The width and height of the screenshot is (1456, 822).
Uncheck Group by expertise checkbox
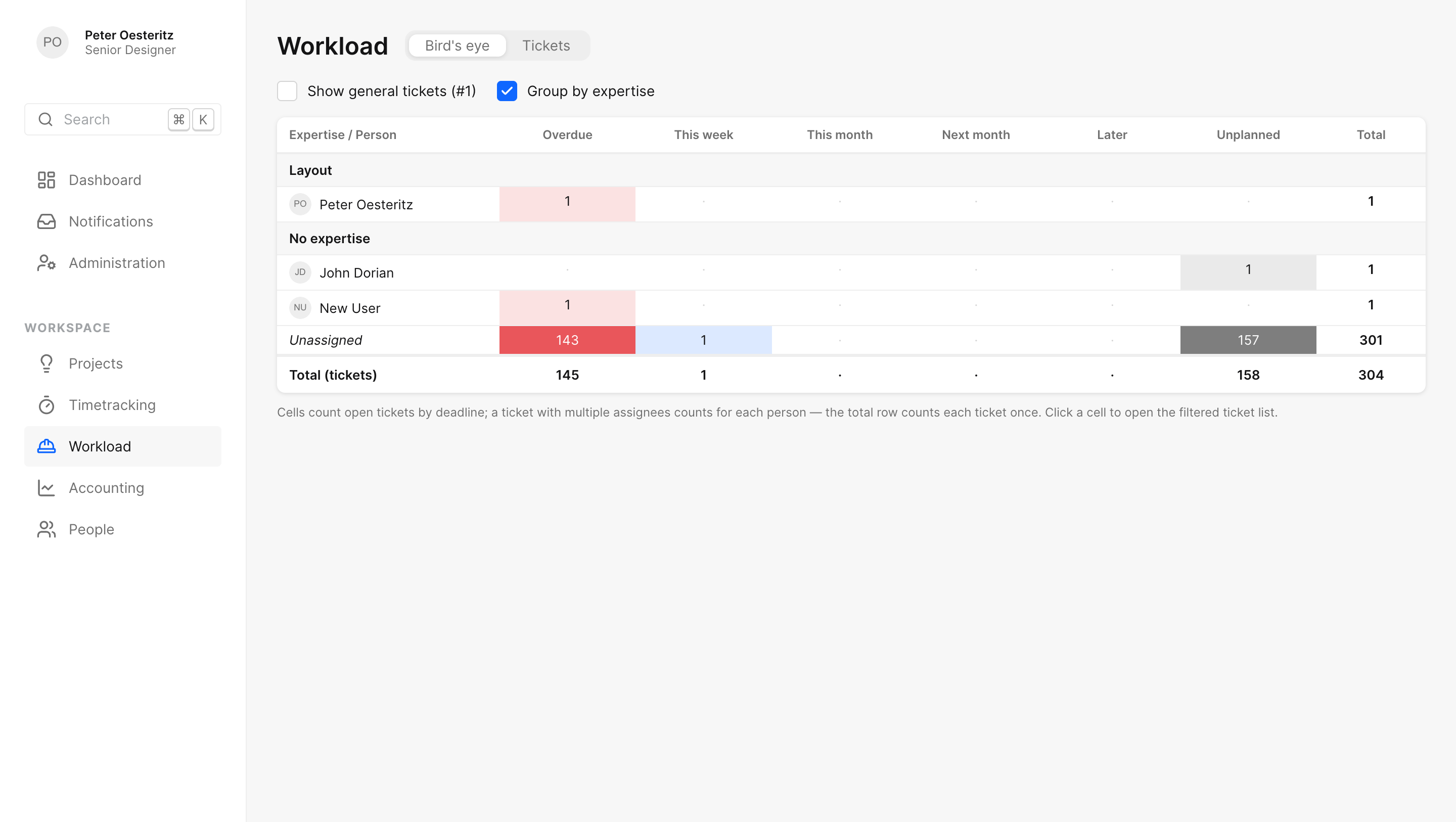(x=507, y=91)
